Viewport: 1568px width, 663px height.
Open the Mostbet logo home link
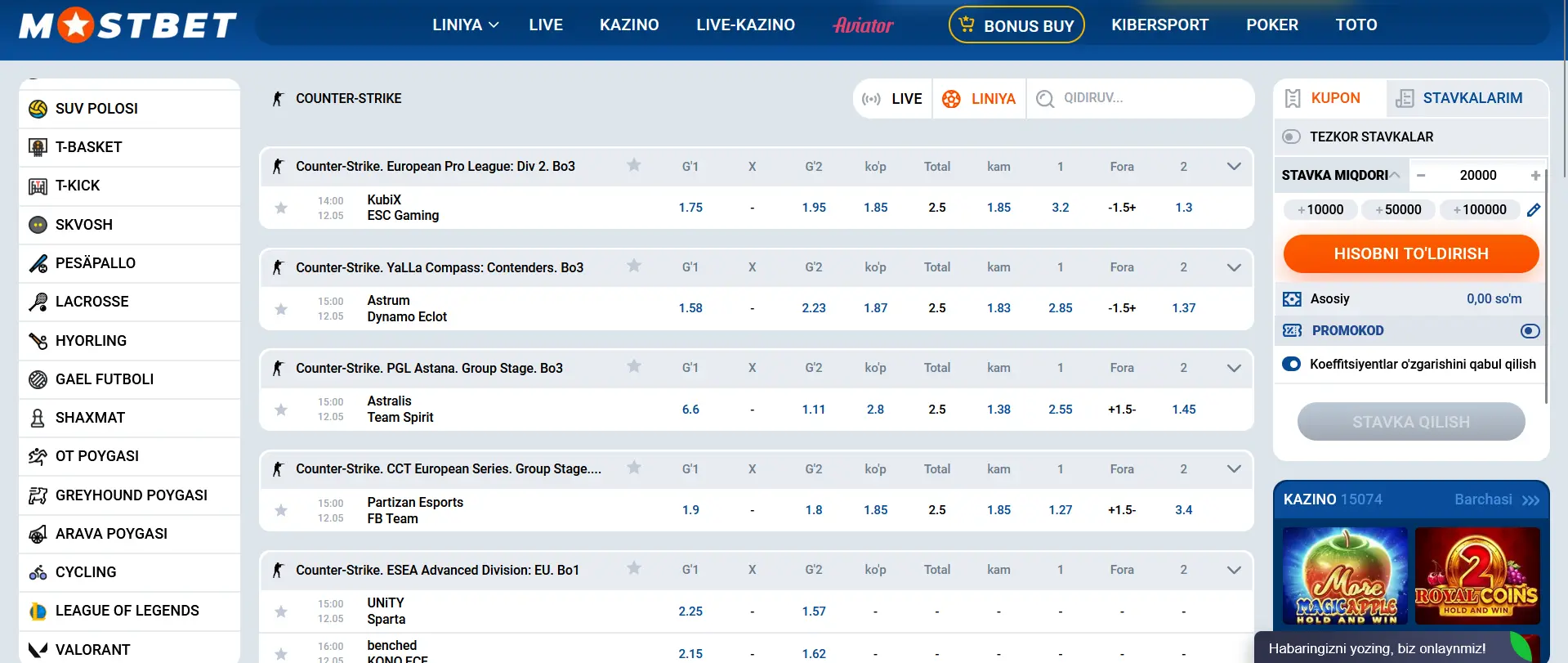tap(127, 25)
